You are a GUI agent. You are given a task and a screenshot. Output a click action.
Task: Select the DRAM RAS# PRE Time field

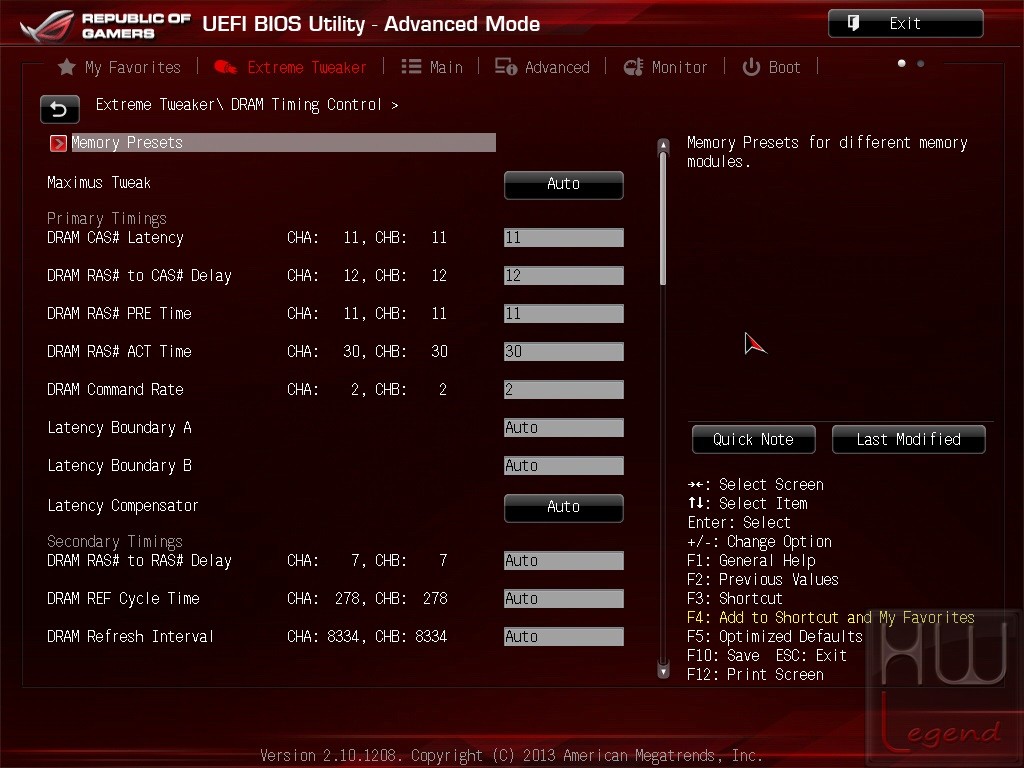pos(564,313)
